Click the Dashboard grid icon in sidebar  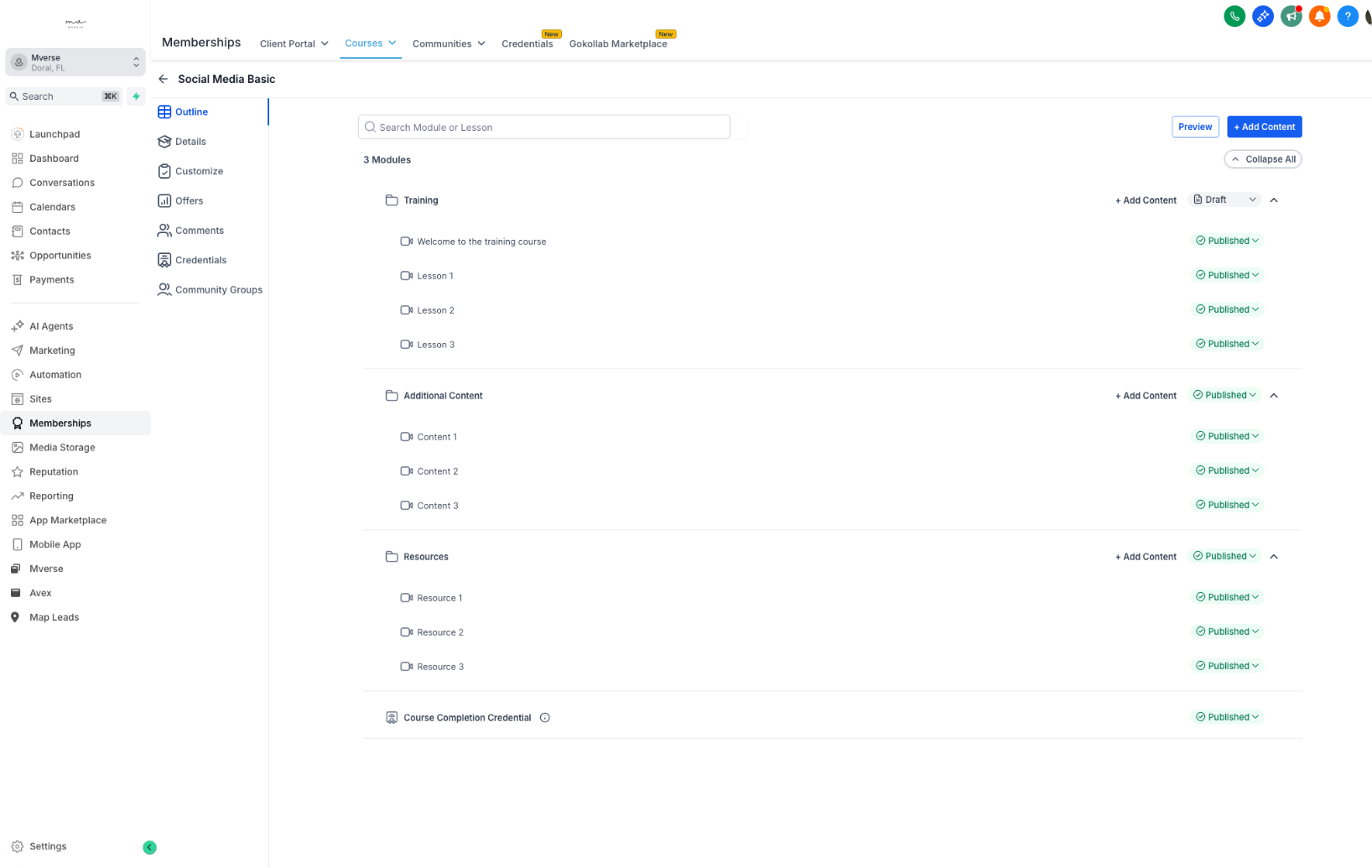18,159
